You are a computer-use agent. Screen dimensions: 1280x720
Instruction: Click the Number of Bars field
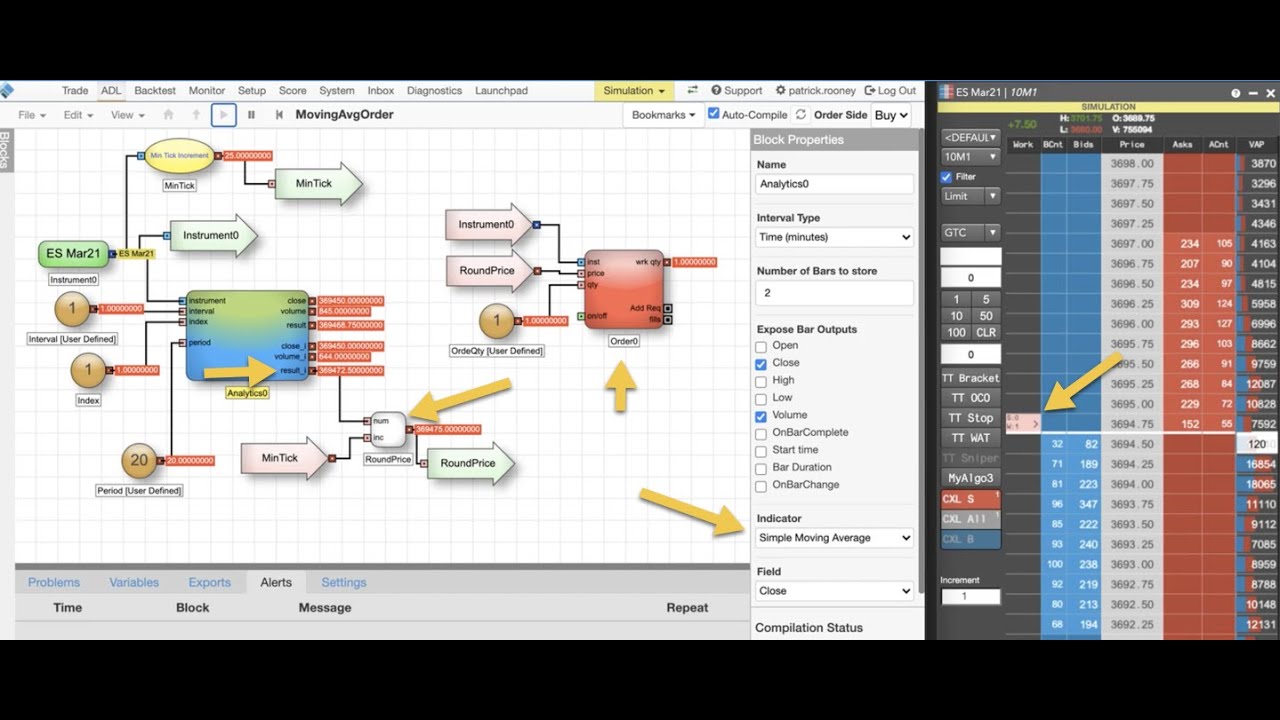tap(835, 293)
